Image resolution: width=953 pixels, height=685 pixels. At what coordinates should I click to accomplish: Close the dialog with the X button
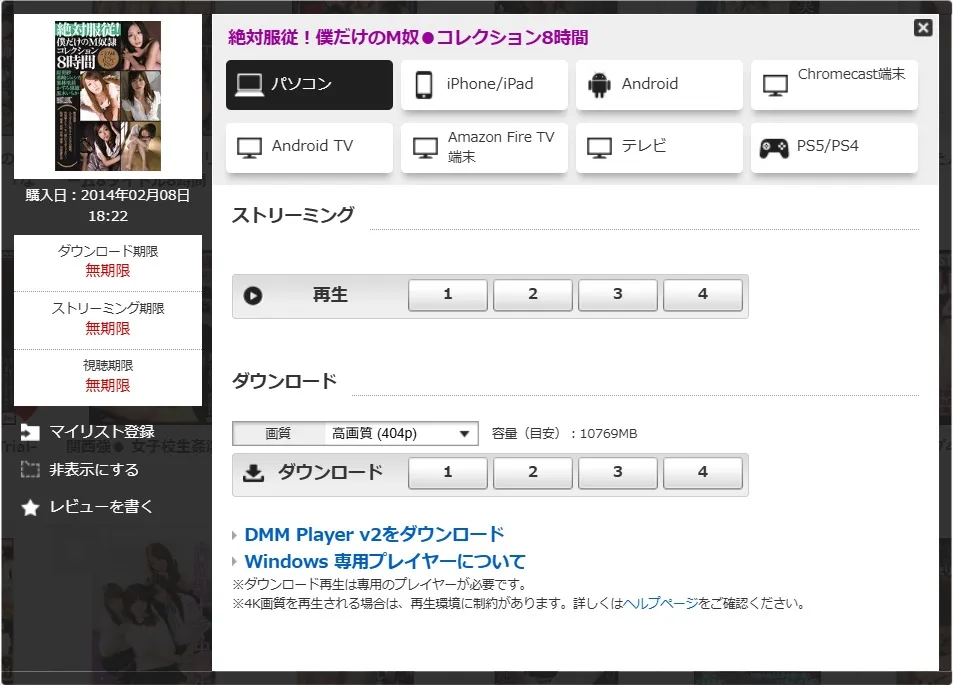923,27
